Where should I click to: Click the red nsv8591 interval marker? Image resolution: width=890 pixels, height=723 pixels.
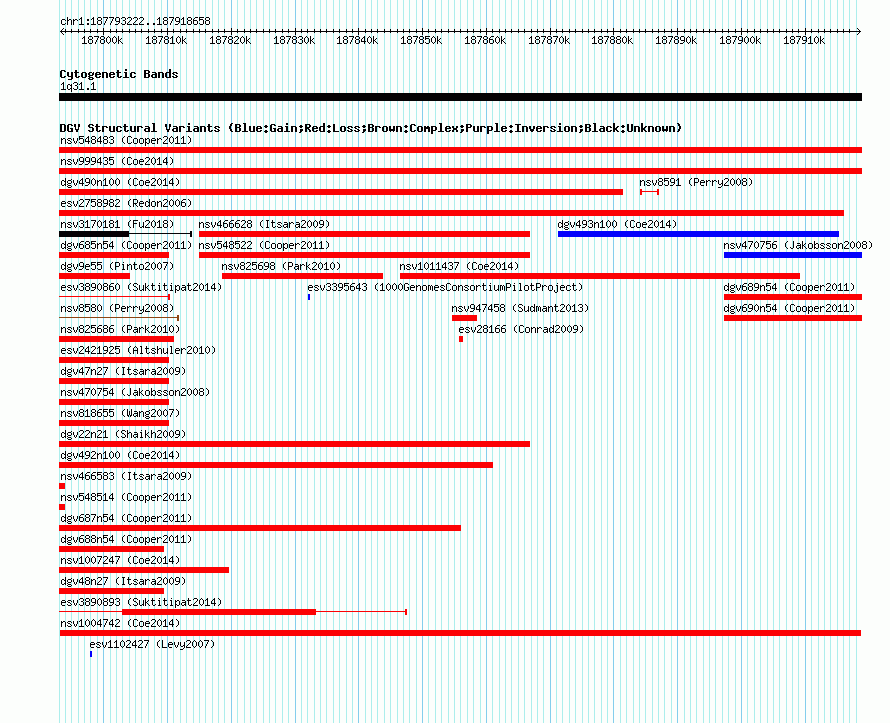(649, 192)
